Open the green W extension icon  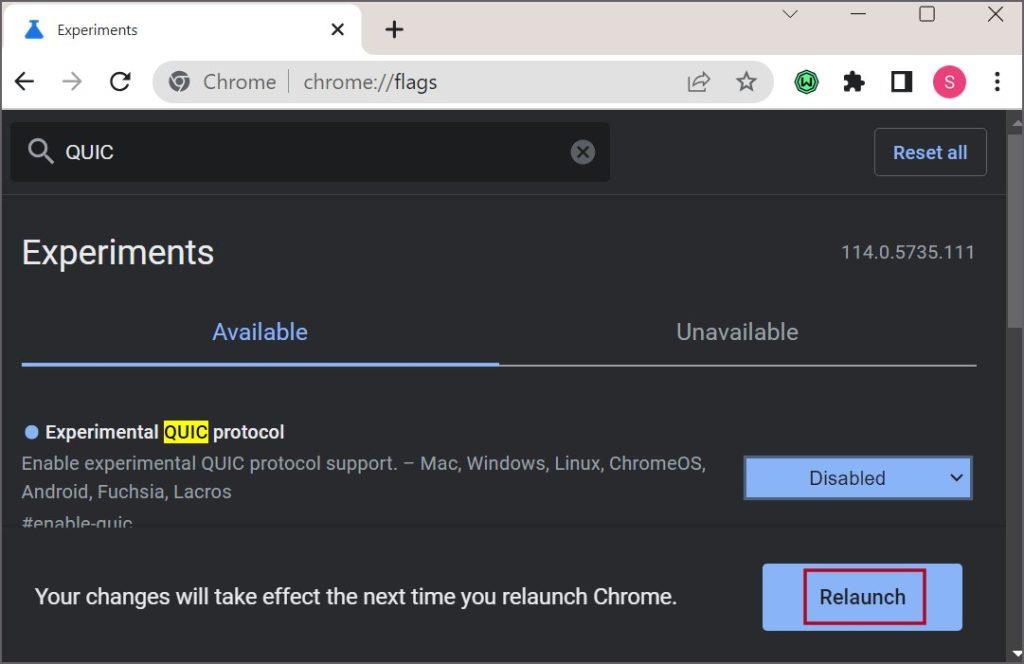click(807, 82)
